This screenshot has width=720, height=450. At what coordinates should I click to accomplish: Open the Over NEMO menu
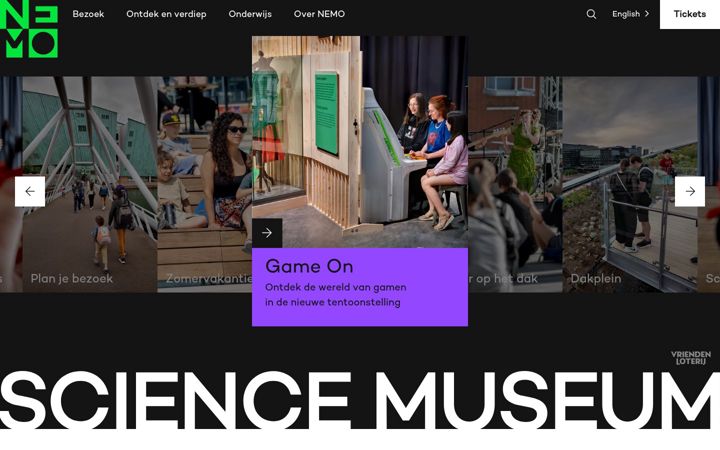point(319,14)
